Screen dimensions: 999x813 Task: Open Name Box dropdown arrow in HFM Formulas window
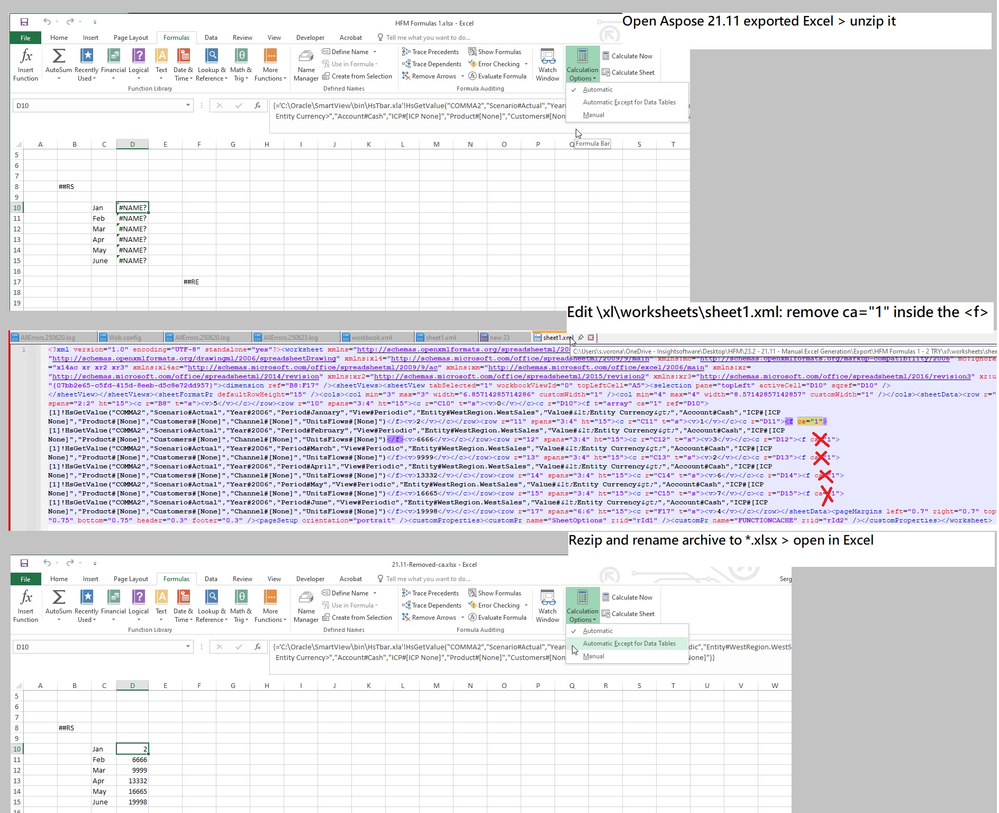(188, 105)
